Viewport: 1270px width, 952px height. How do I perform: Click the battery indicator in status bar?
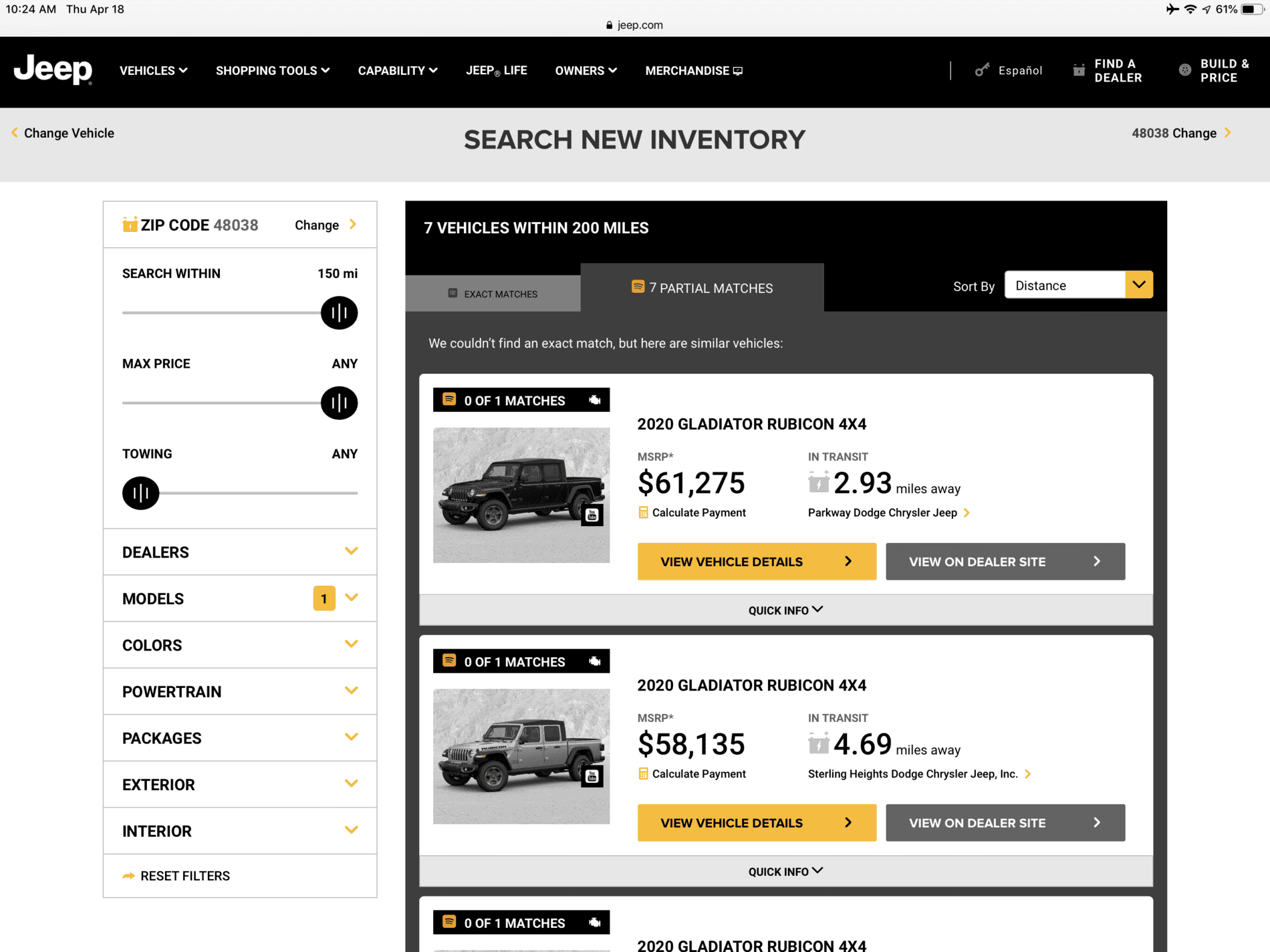(x=1252, y=9)
